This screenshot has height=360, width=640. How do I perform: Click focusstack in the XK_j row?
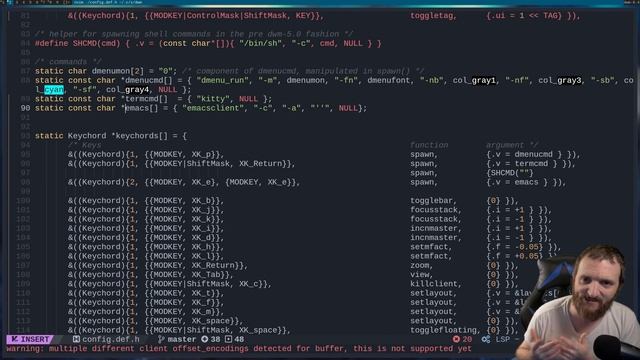pos(433,210)
